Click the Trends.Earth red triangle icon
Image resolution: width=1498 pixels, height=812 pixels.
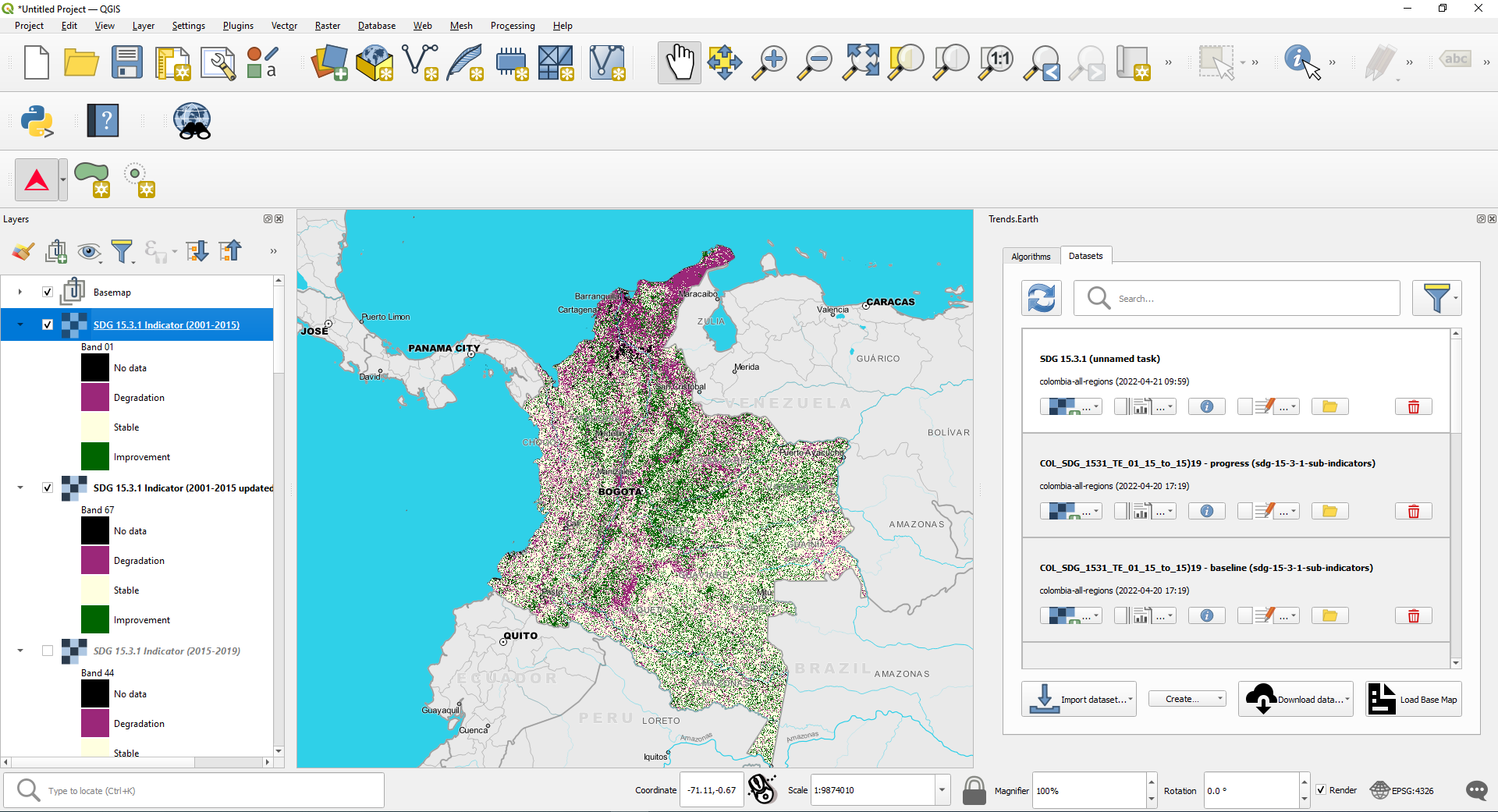point(37,180)
